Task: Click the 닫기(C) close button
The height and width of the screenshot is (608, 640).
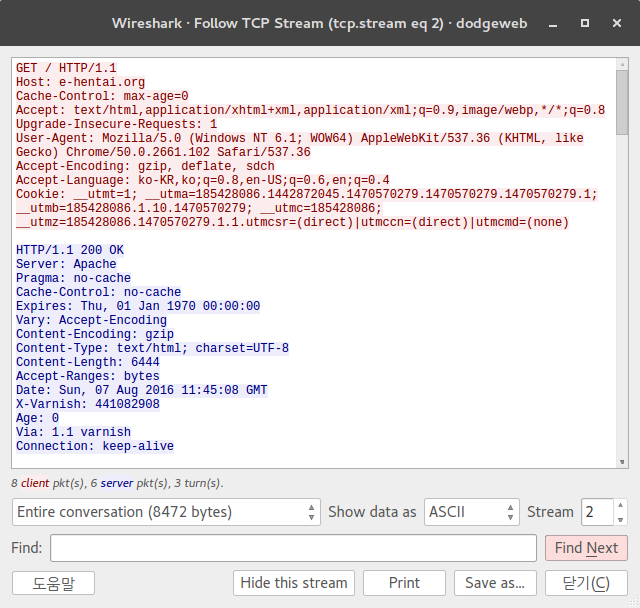Action: tap(586, 583)
